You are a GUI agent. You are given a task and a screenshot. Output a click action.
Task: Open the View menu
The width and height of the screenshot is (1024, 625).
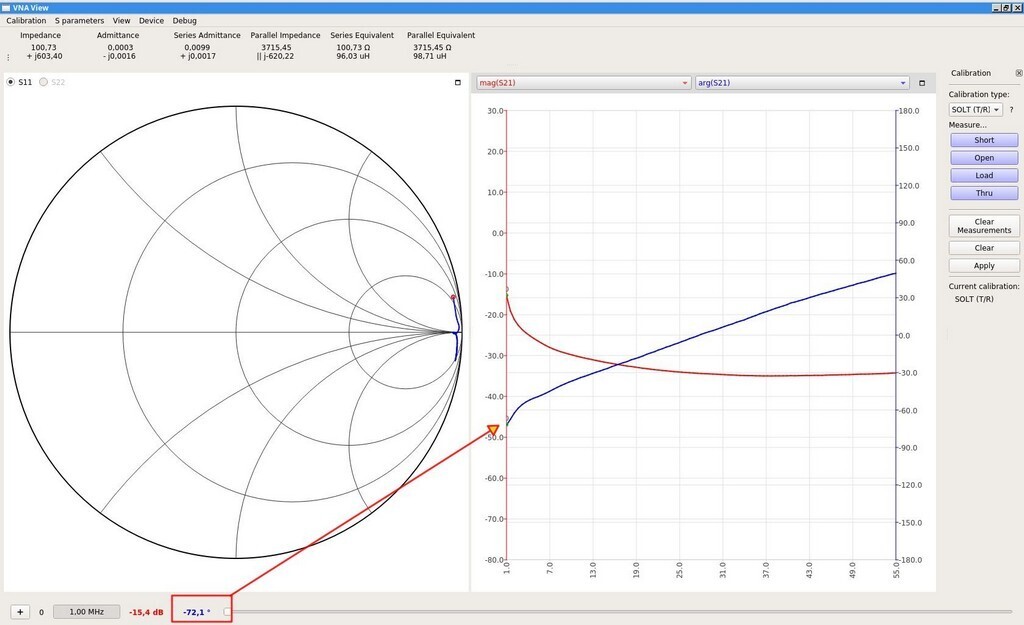(x=121, y=20)
